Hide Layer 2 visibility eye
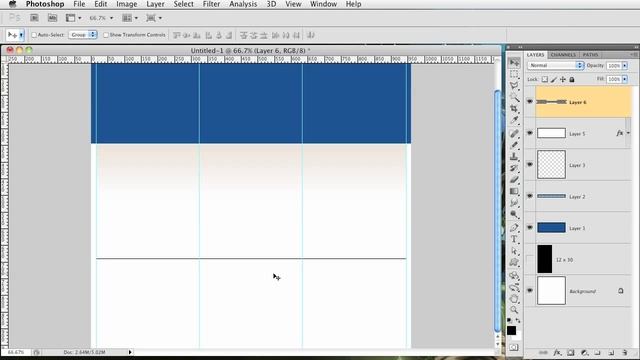The height and width of the screenshot is (360, 640). point(530,196)
